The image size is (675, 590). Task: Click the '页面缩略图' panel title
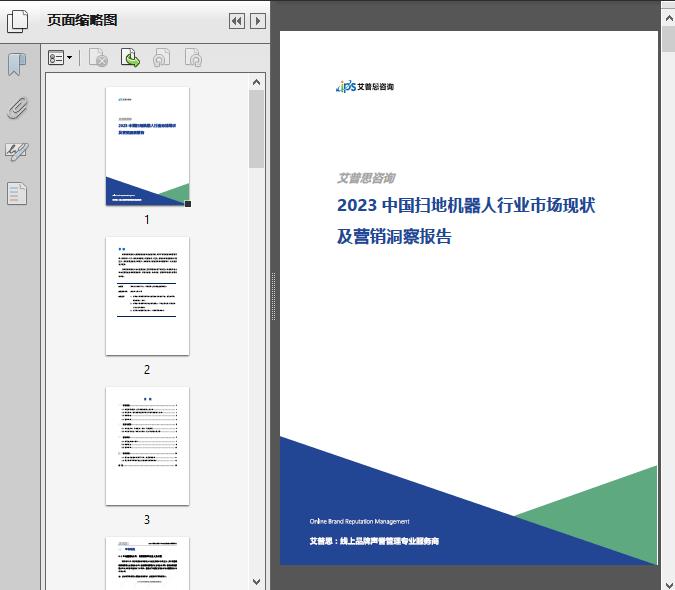tap(82, 20)
